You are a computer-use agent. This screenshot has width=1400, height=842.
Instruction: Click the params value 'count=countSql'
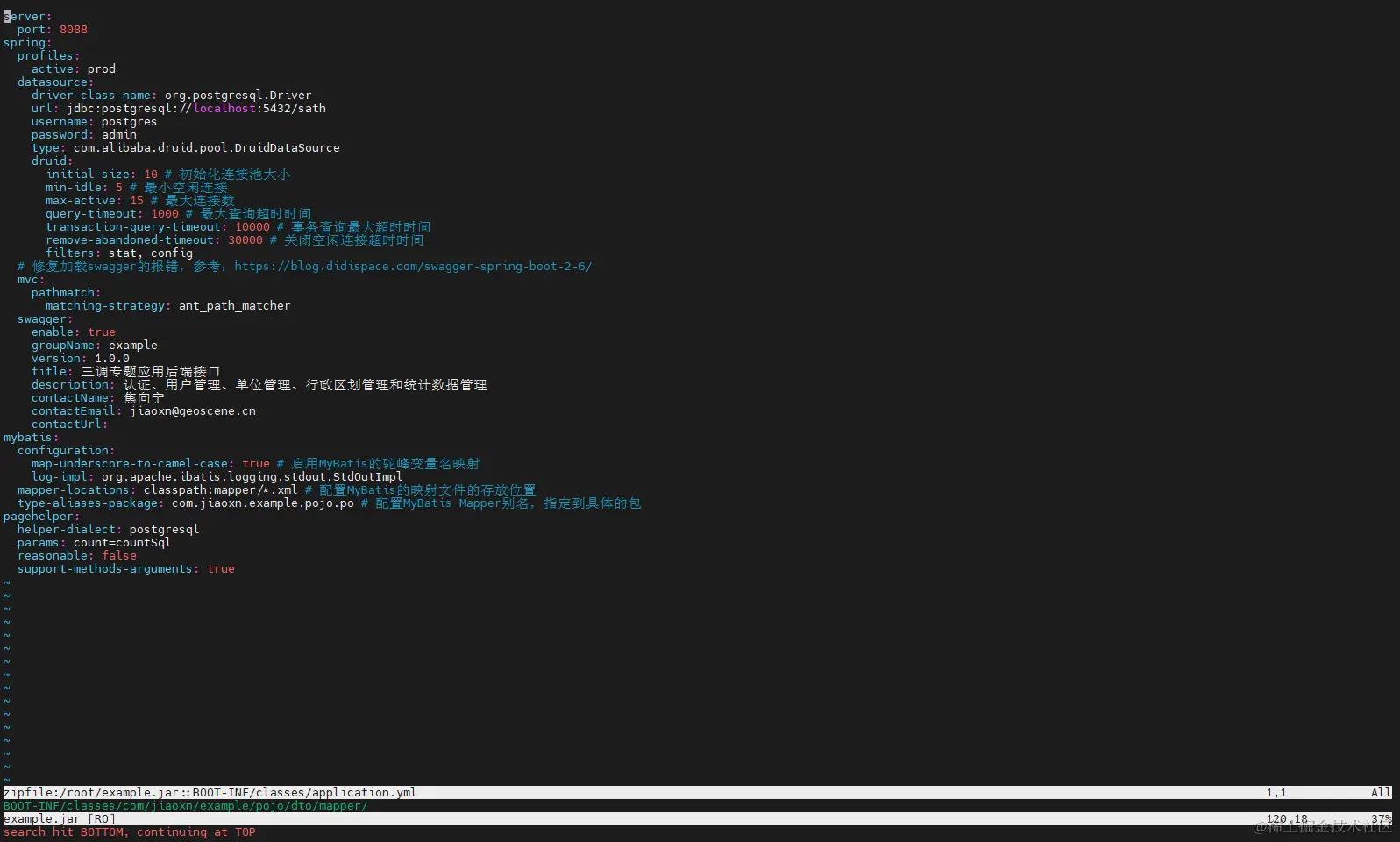123,543
